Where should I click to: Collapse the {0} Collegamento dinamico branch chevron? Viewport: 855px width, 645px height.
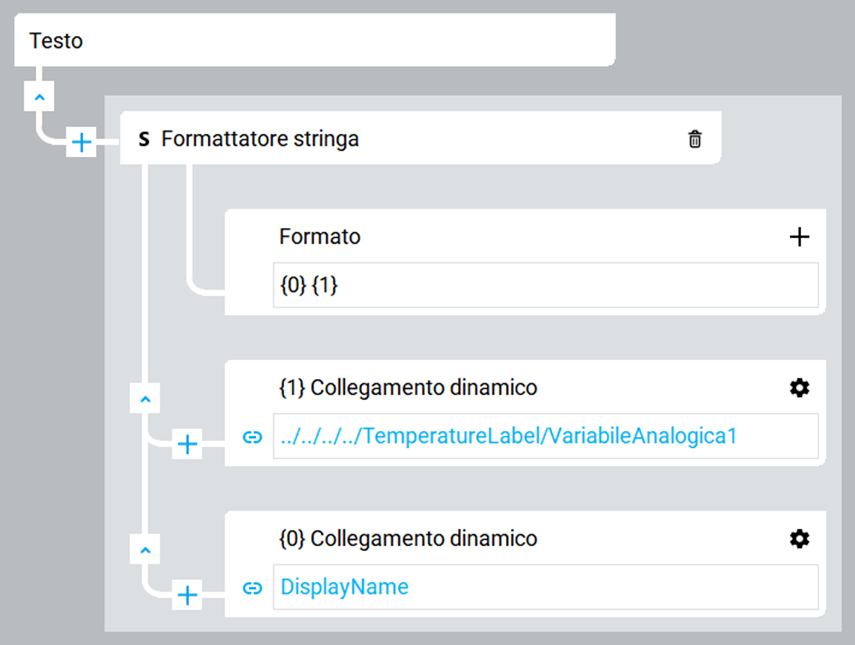click(145, 550)
